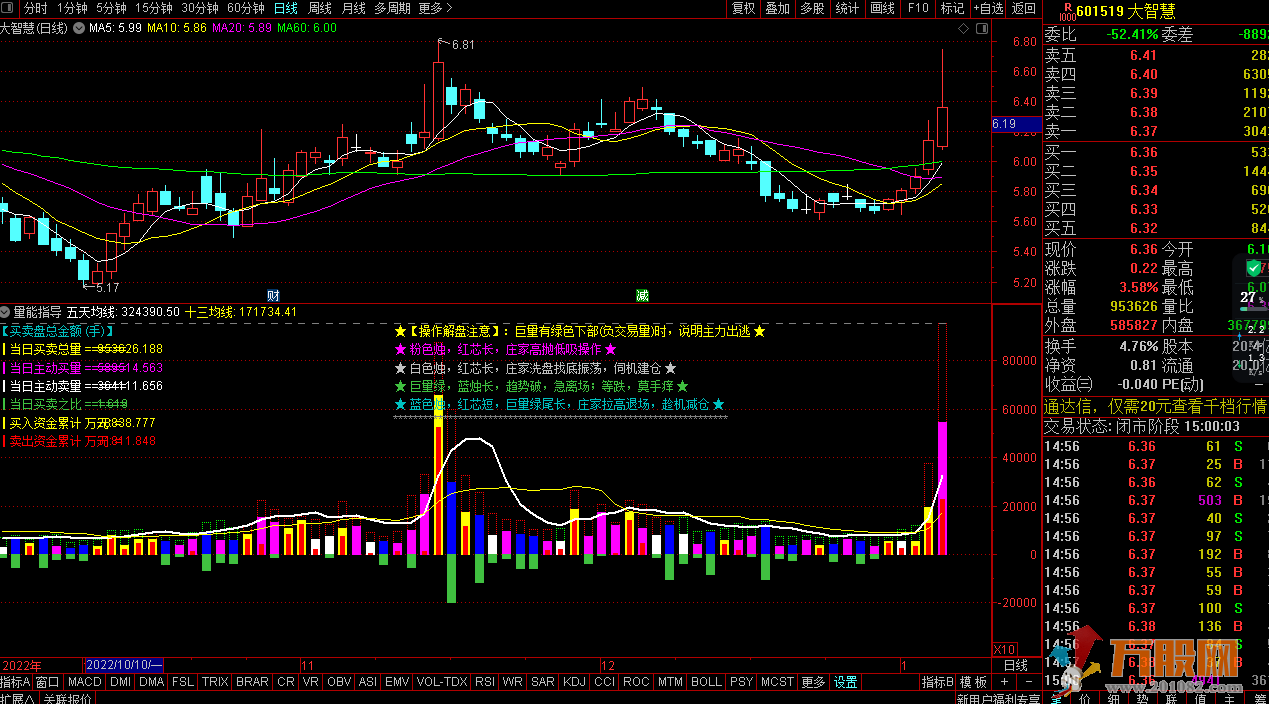
Task: Open the 统计 statistics tool
Action: pyautogui.click(x=847, y=8)
